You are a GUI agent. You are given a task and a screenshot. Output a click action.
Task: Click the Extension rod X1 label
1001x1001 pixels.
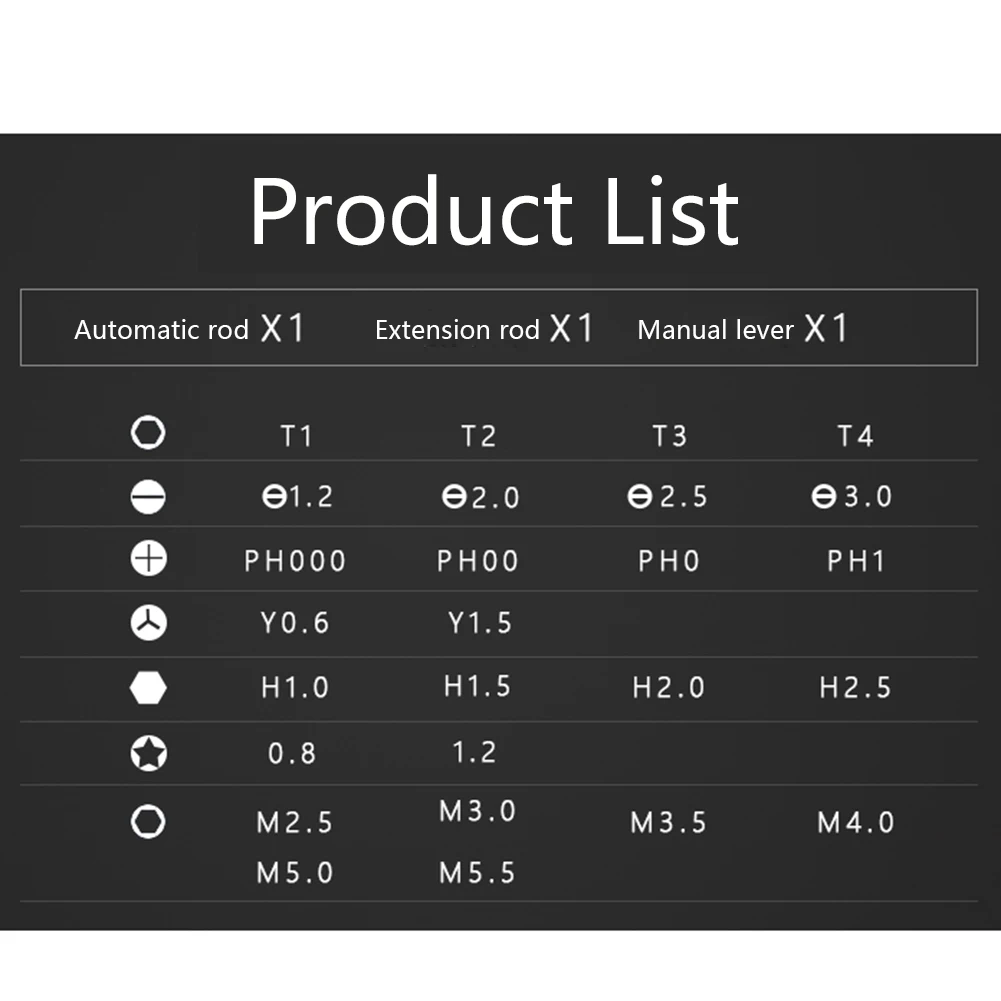click(485, 329)
